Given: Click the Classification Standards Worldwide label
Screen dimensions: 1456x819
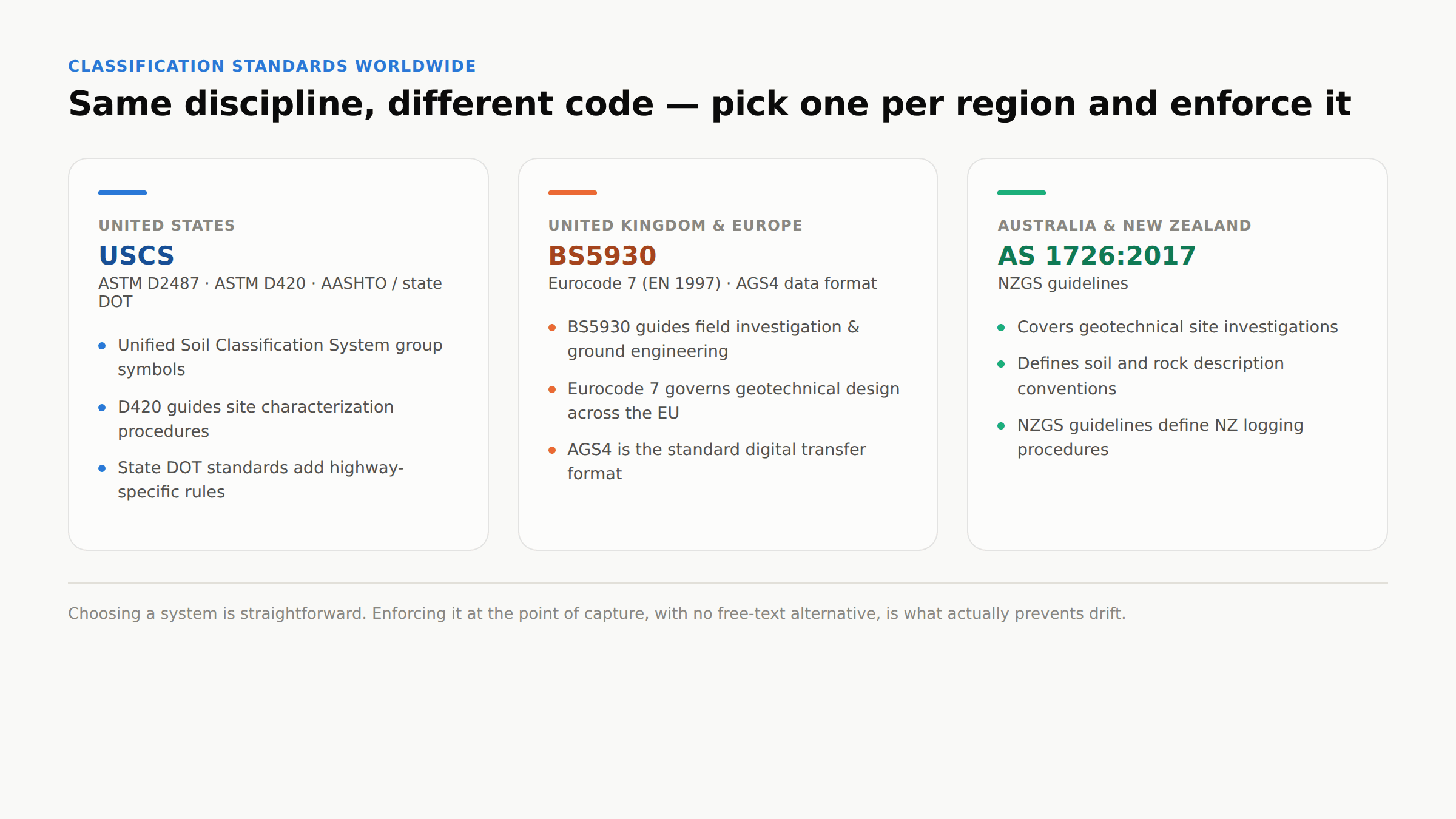Looking at the screenshot, I should 272,66.
